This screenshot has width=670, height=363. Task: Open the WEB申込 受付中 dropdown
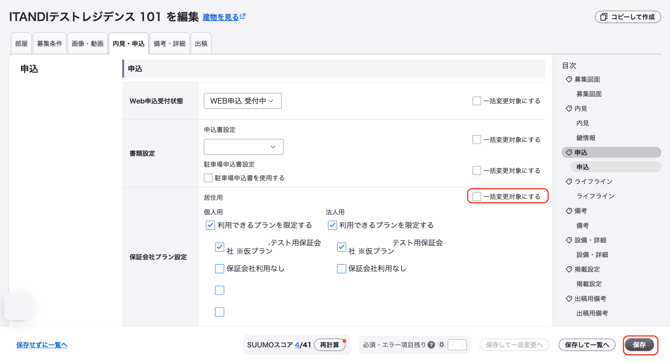(242, 101)
